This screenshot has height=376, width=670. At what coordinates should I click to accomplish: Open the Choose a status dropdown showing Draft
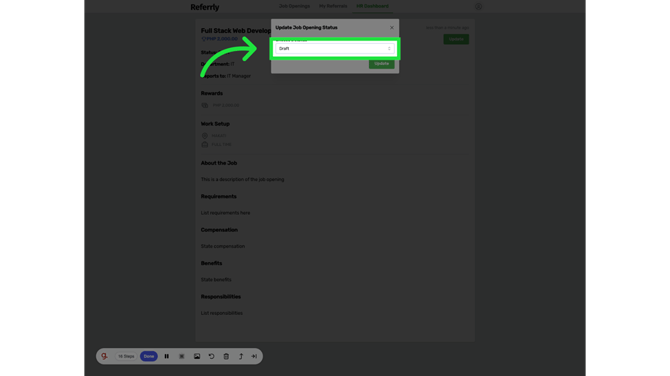click(x=335, y=49)
